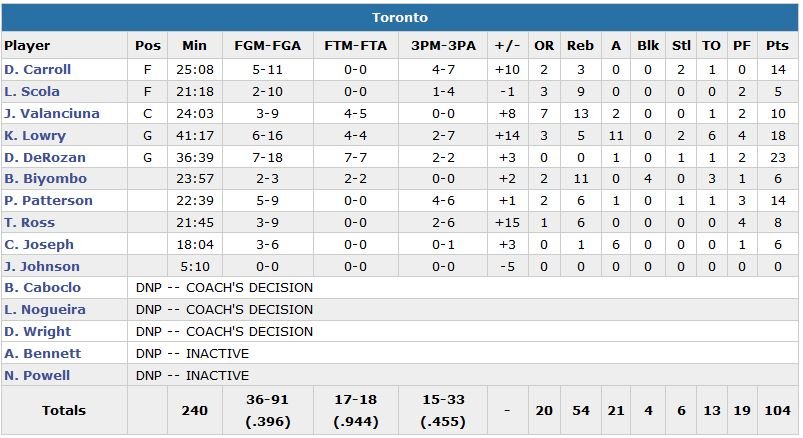Select the K. Lowry player link

[x=35, y=136]
